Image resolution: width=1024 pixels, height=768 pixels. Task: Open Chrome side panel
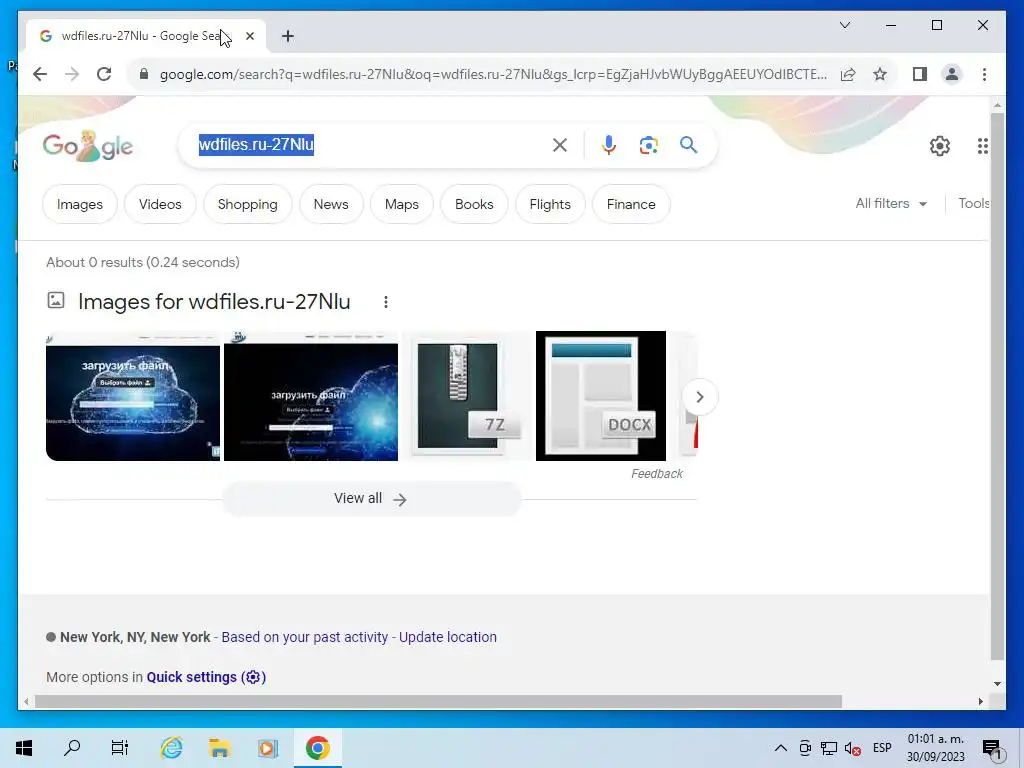[920, 74]
